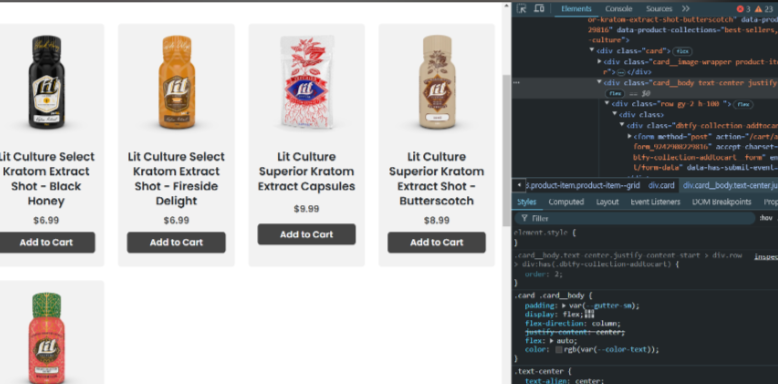Expand the padding shorthand triangle

[x=564, y=306]
